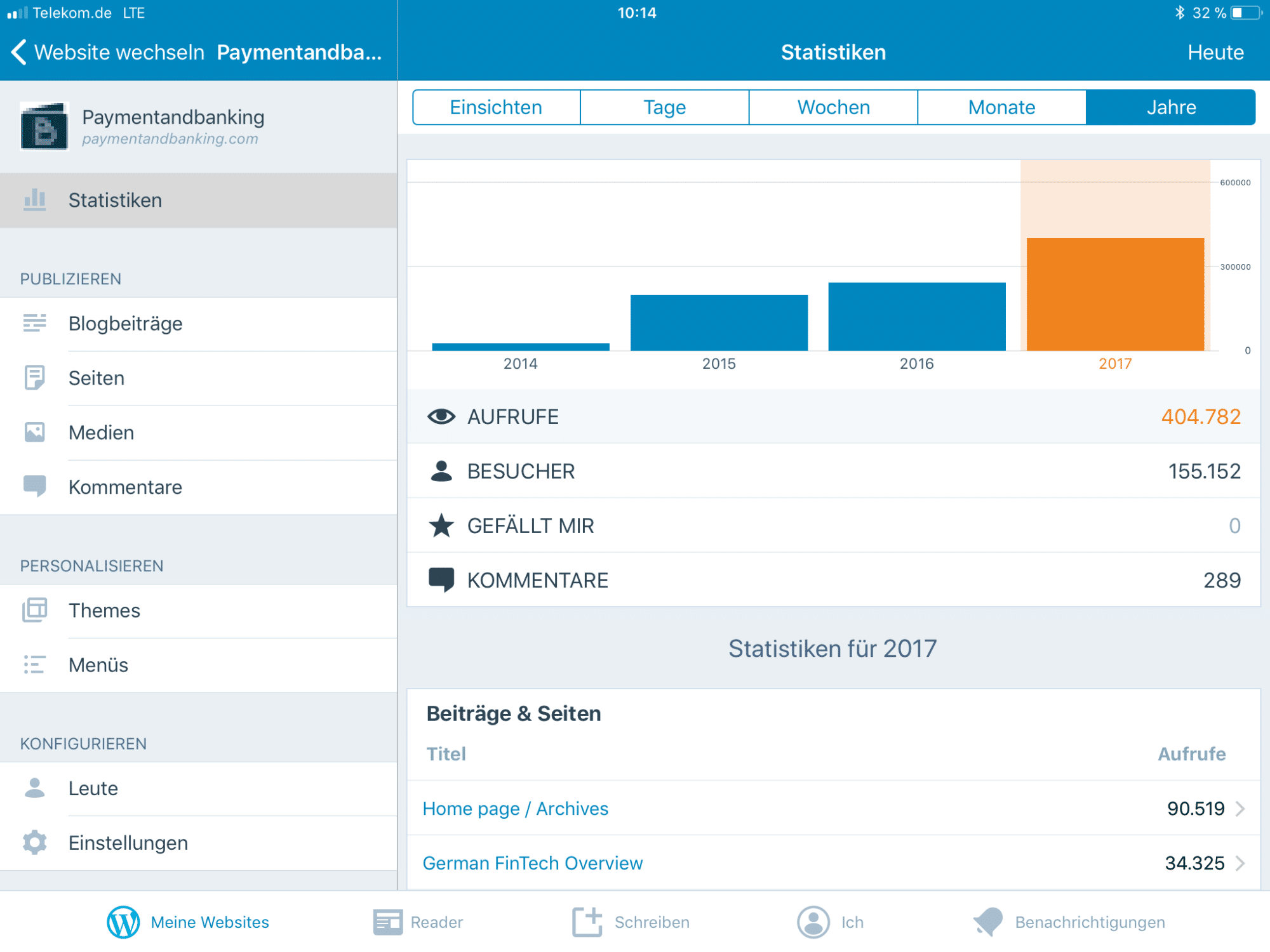Screen dimensions: 1270x952
Task: Select the orange 2017 bar
Action: coord(1115,294)
